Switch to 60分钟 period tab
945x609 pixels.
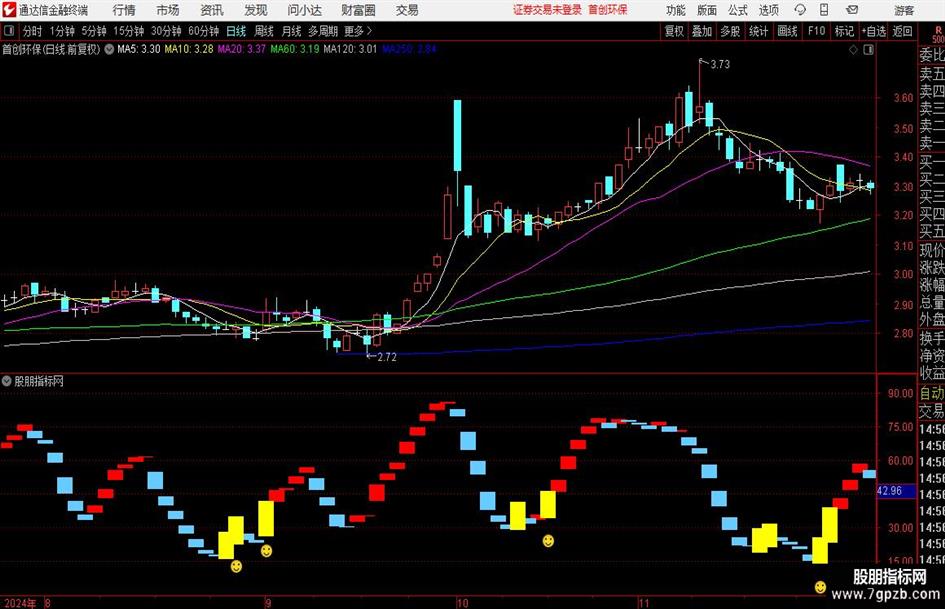click(203, 31)
